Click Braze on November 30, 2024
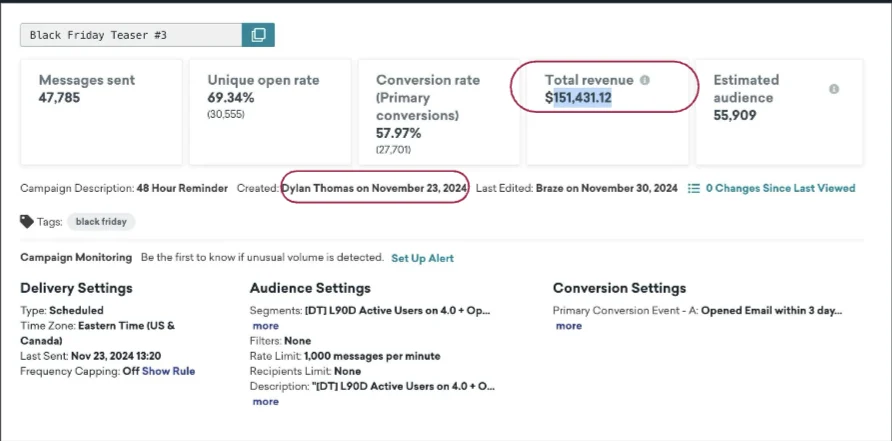This screenshot has height=441, width=892. coord(606,188)
